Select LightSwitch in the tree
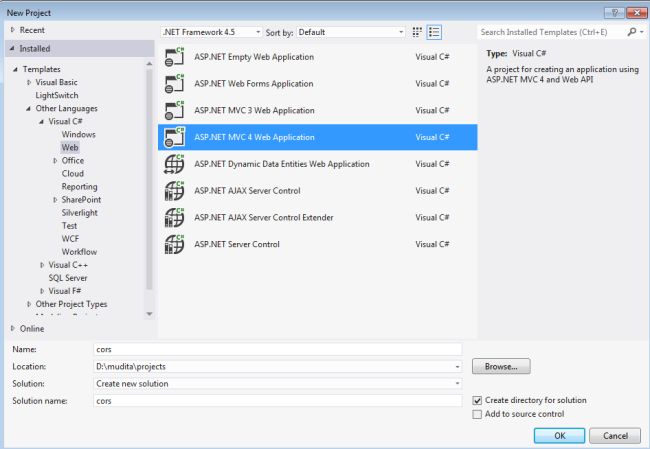 [x=57, y=95]
